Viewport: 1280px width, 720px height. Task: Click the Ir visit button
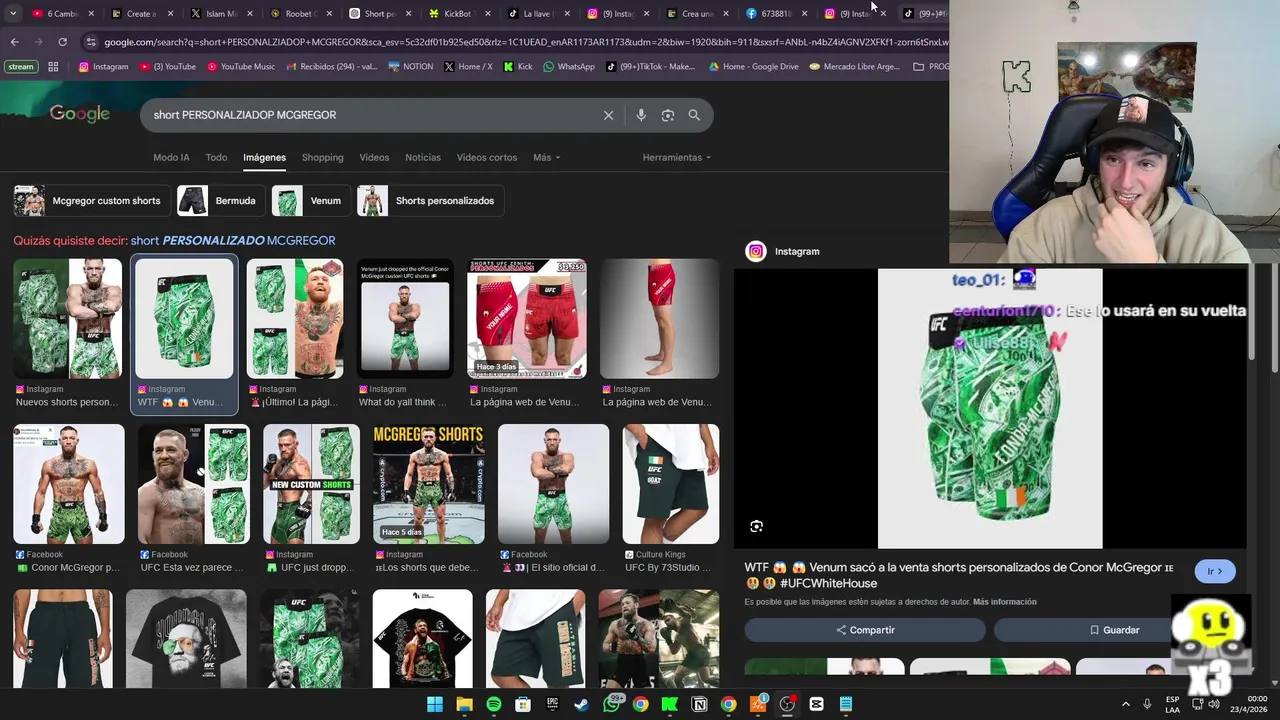[1215, 571]
